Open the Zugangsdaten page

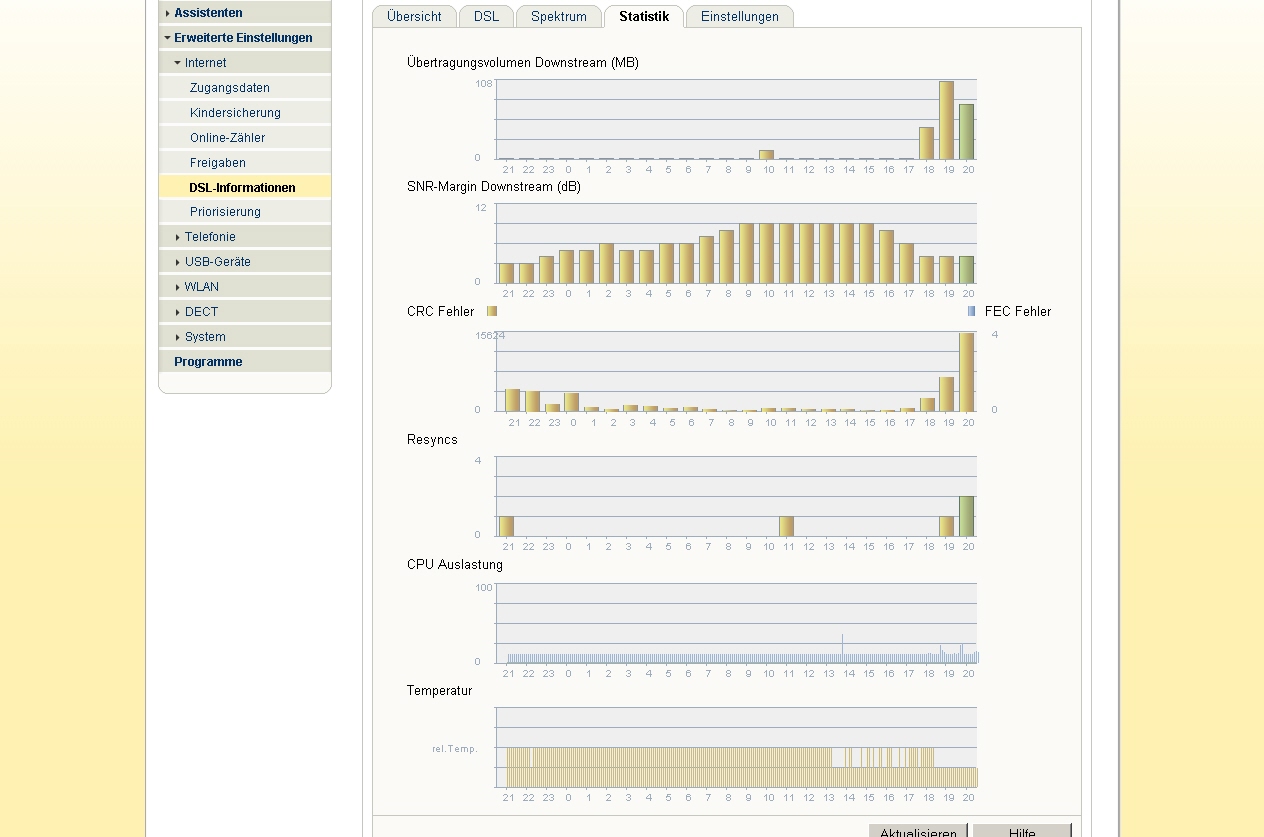click(x=230, y=88)
